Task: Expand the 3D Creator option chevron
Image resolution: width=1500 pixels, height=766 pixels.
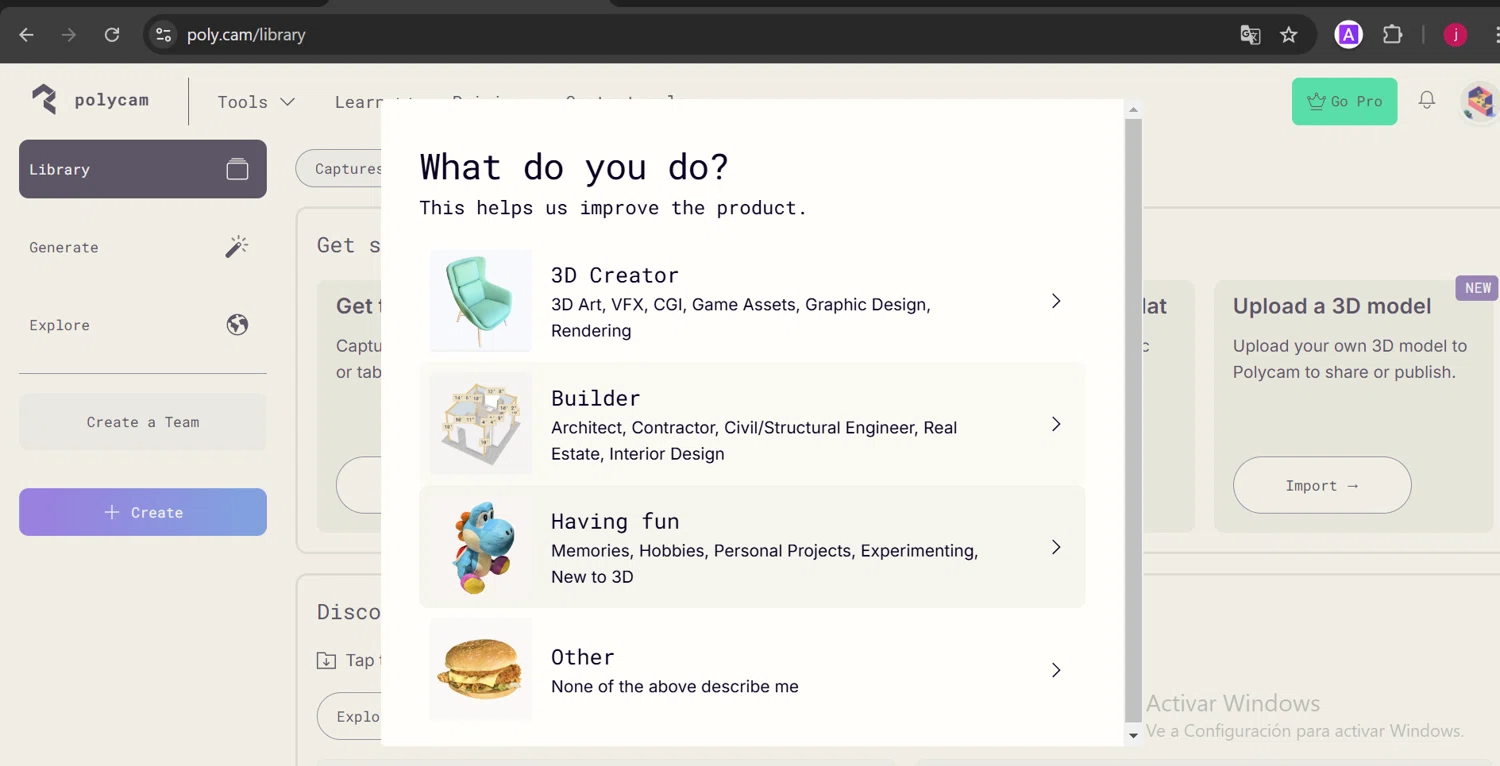Action: 1056,301
